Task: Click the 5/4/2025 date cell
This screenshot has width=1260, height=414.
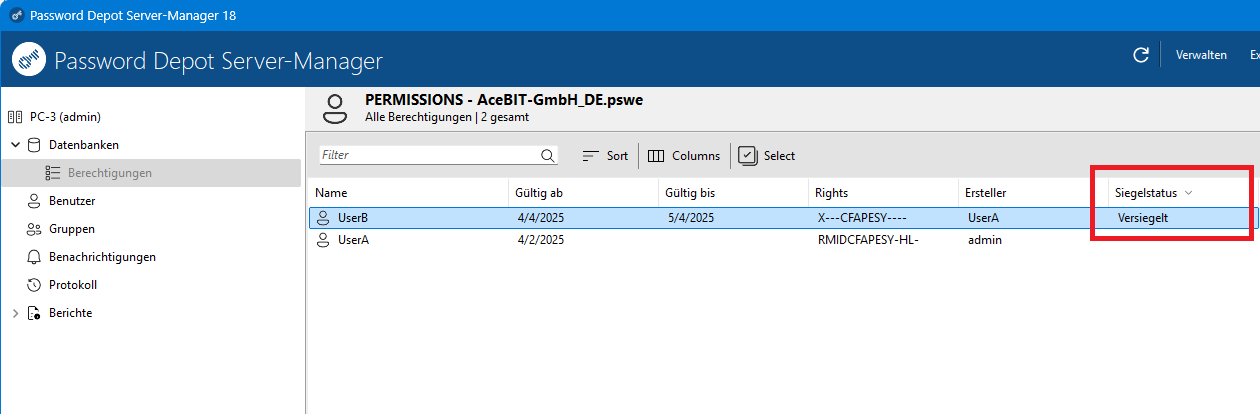Action: (x=691, y=217)
